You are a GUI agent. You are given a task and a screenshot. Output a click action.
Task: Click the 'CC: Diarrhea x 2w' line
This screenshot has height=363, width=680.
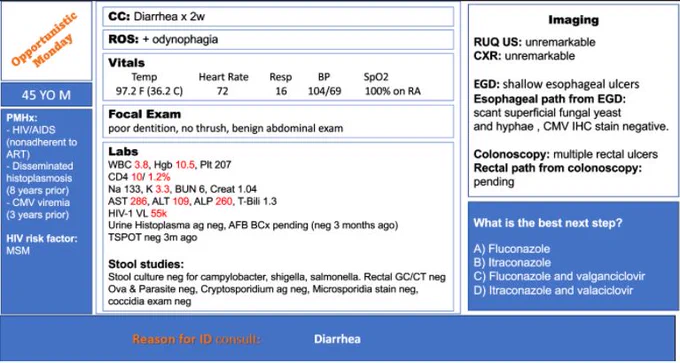(278, 16)
